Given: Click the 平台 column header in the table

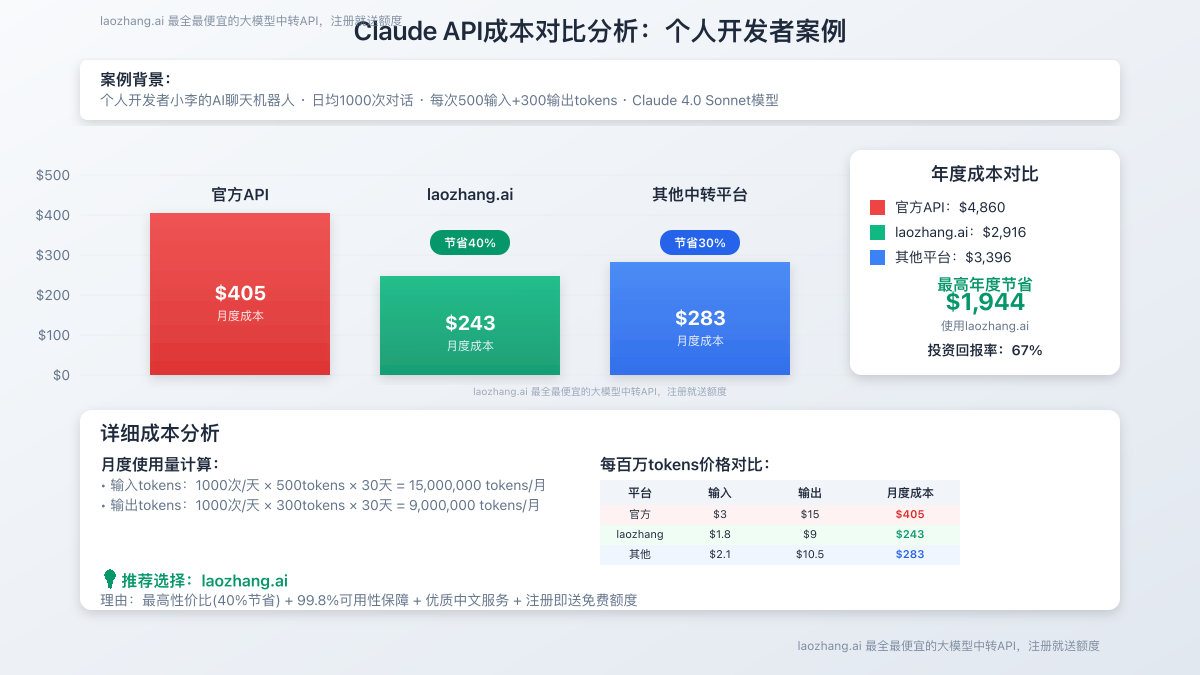Looking at the screenshot, I should [x=640, y=493].
